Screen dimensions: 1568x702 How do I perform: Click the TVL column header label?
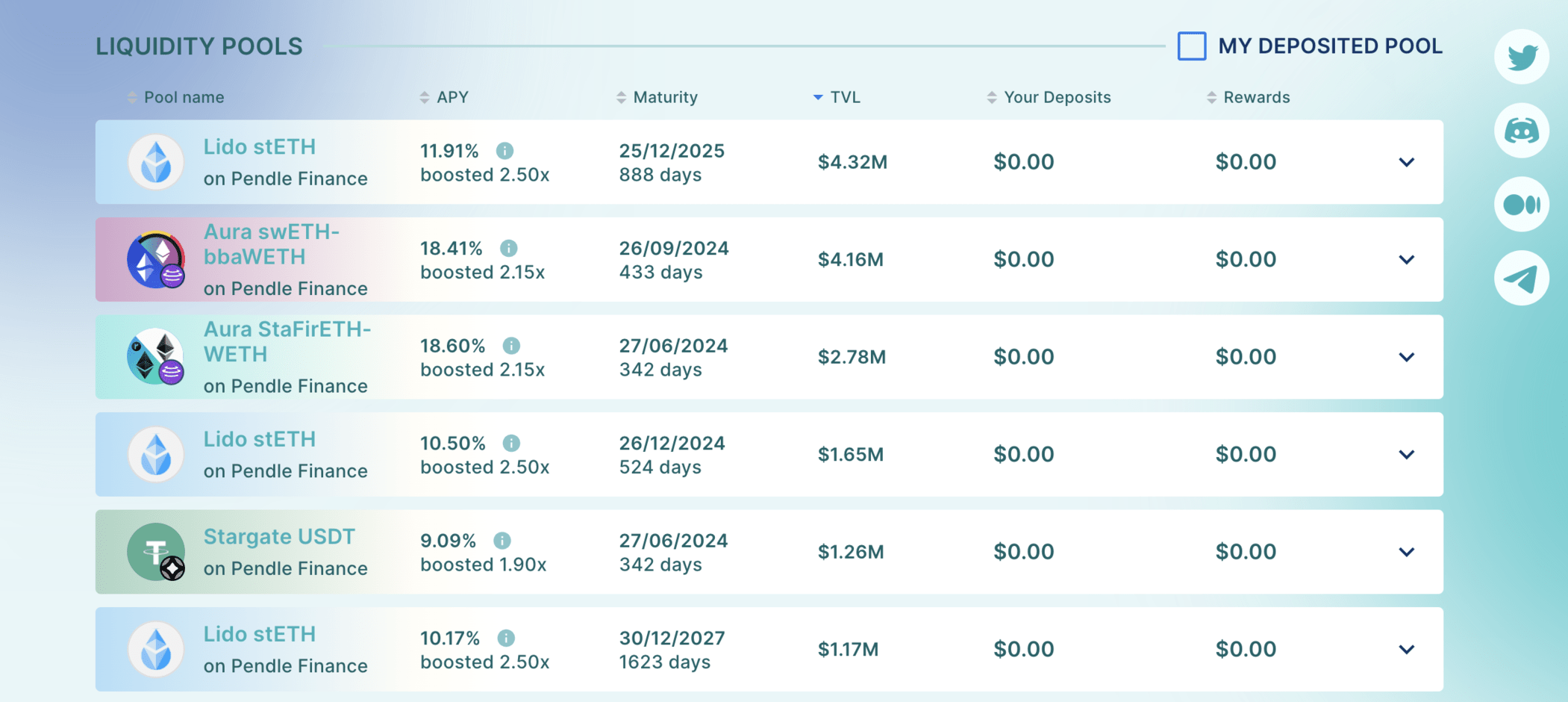coord(846,97)
